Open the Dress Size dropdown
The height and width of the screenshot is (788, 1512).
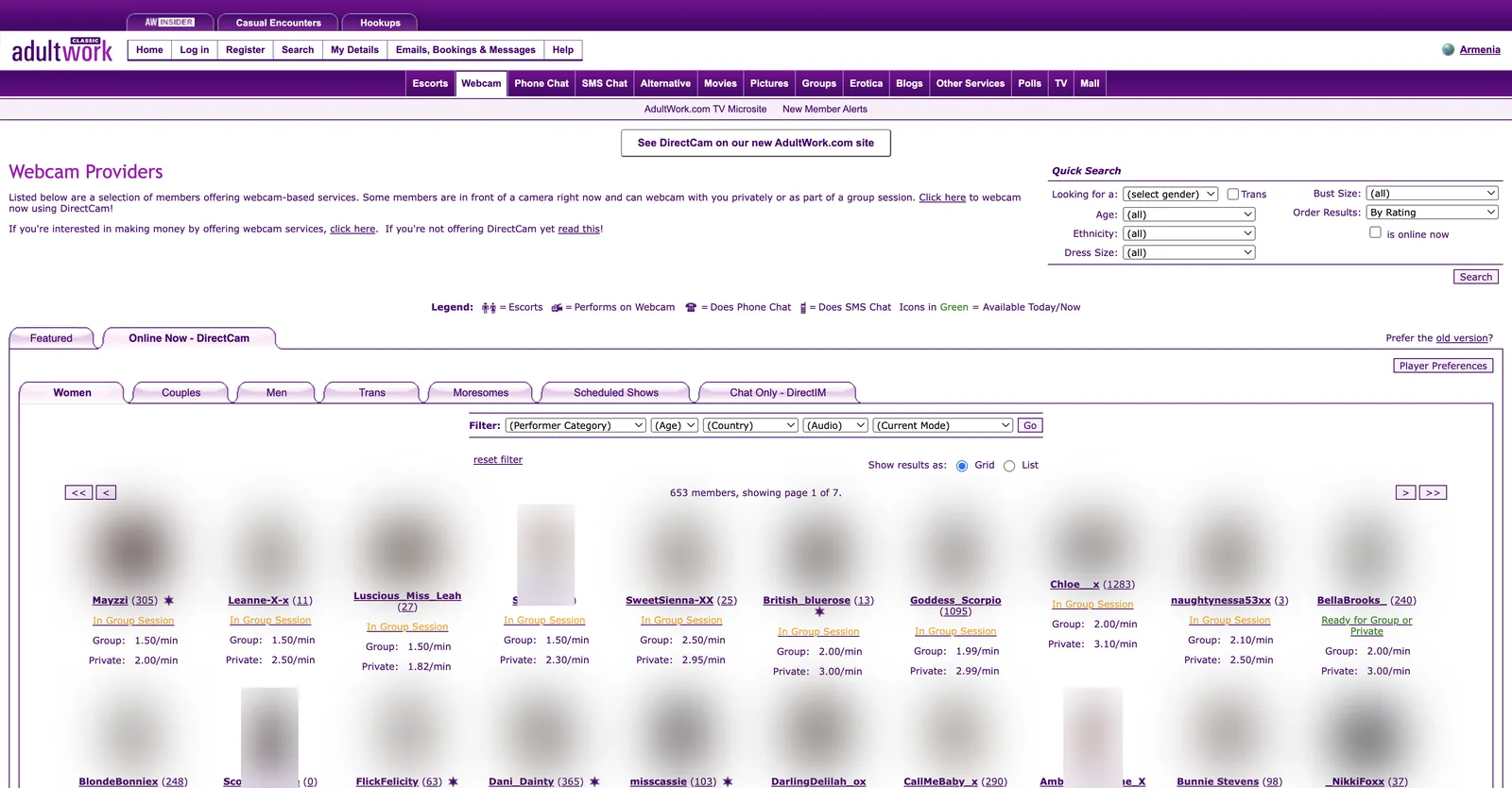click(x=1189, y=252)
